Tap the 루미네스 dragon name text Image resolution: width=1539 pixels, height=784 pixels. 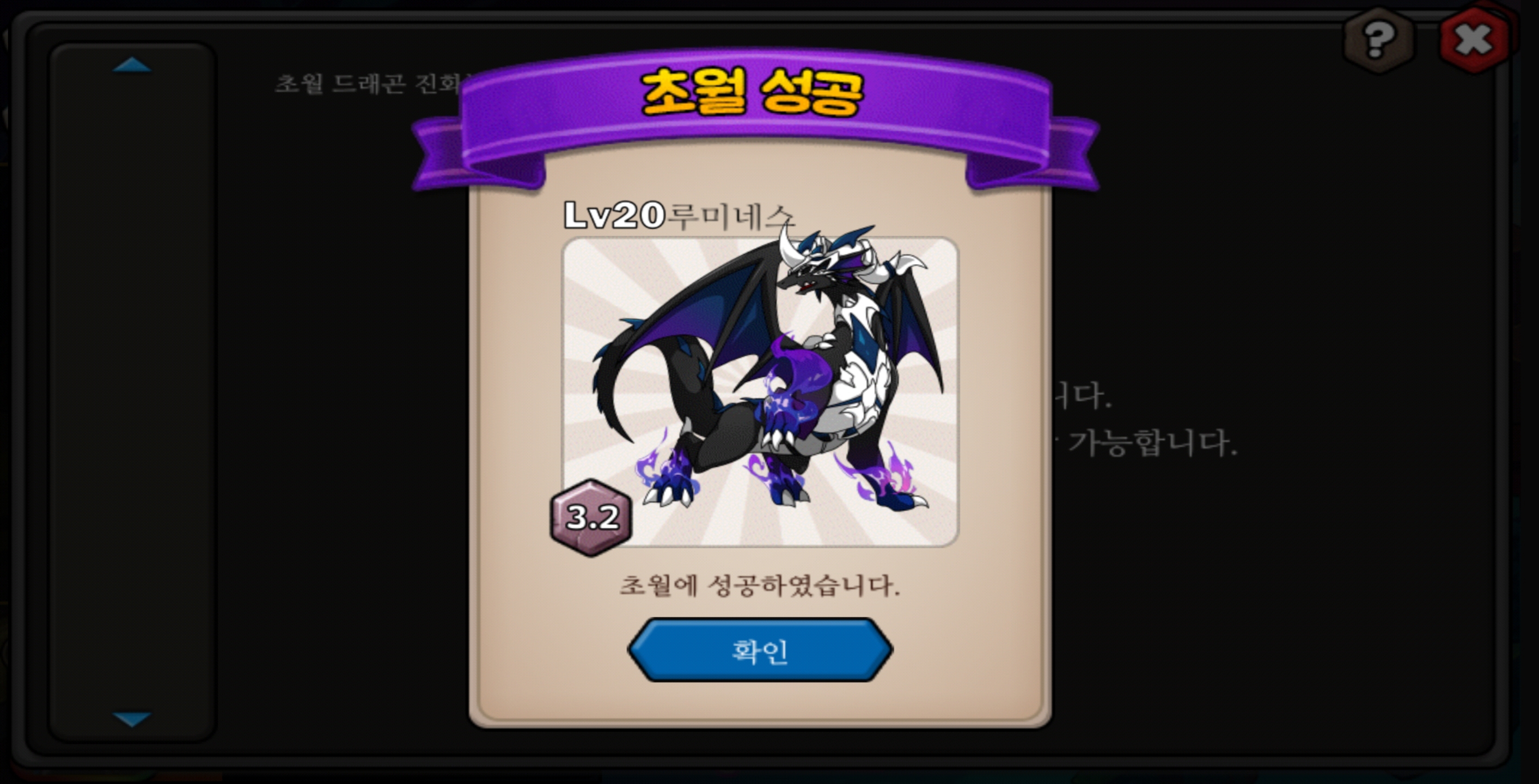pos(730,216)
